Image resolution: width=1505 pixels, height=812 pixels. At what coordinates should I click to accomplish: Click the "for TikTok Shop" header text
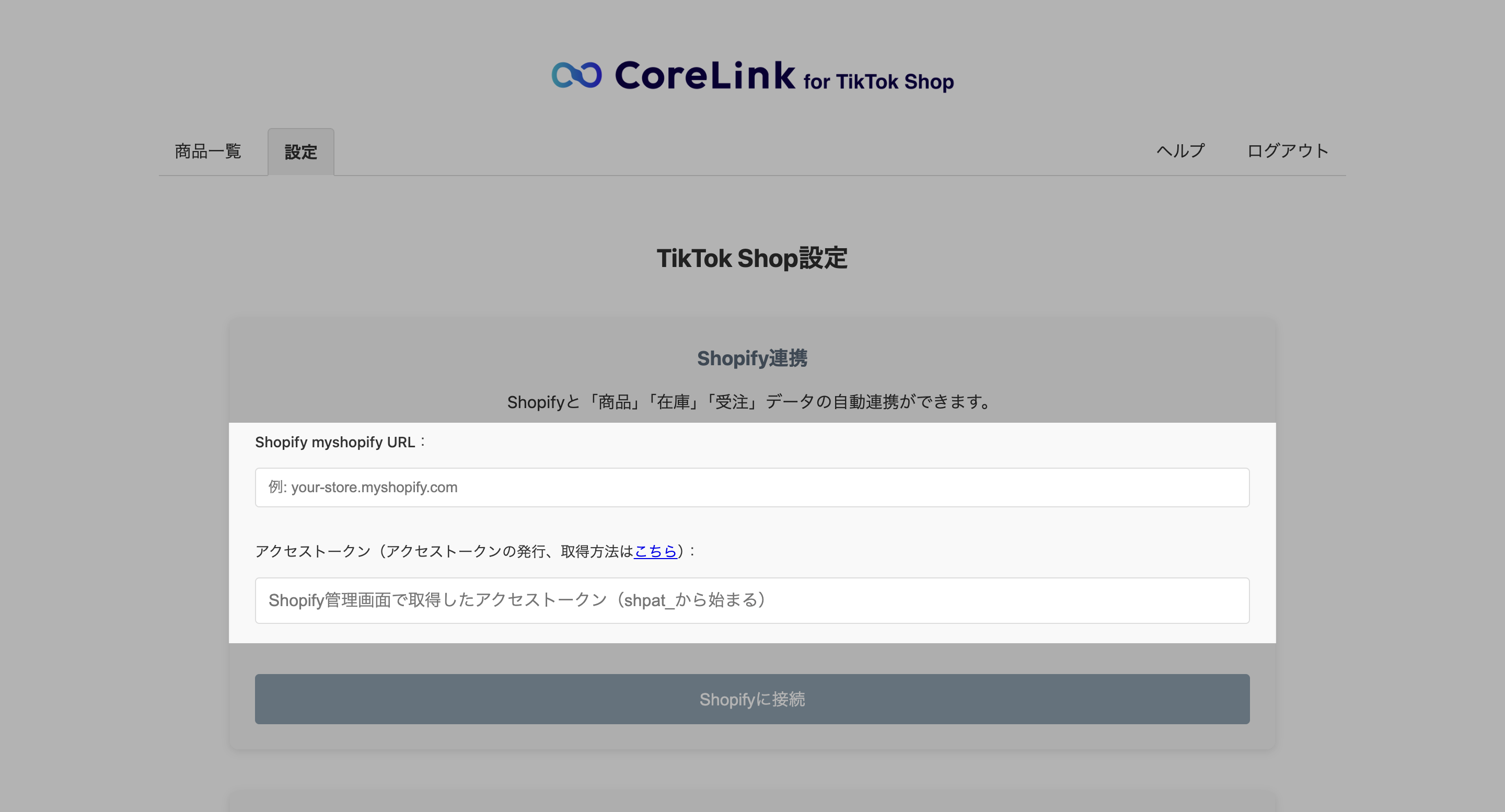878,81
